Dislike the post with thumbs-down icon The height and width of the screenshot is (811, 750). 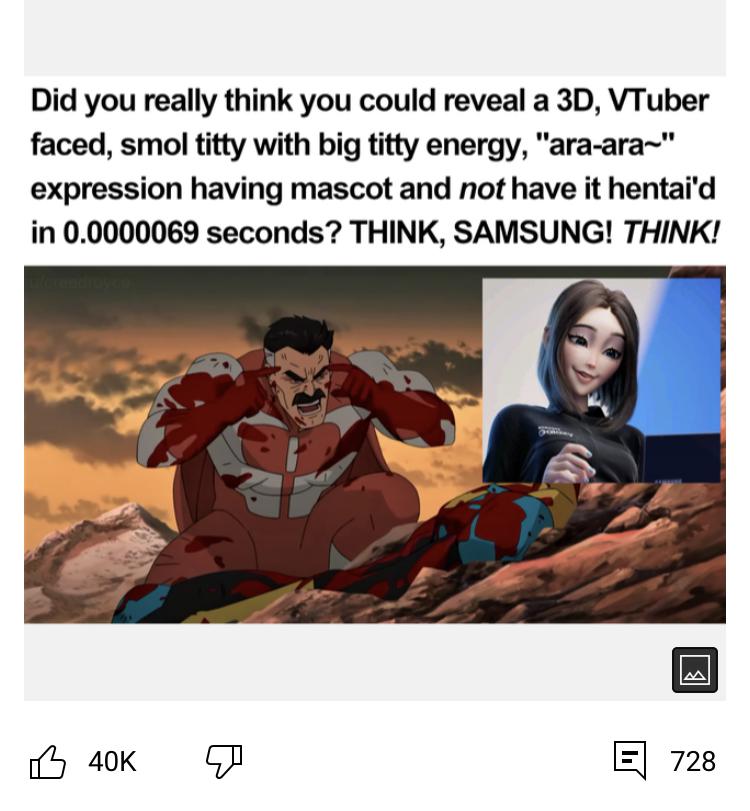[x=224, y=761]
